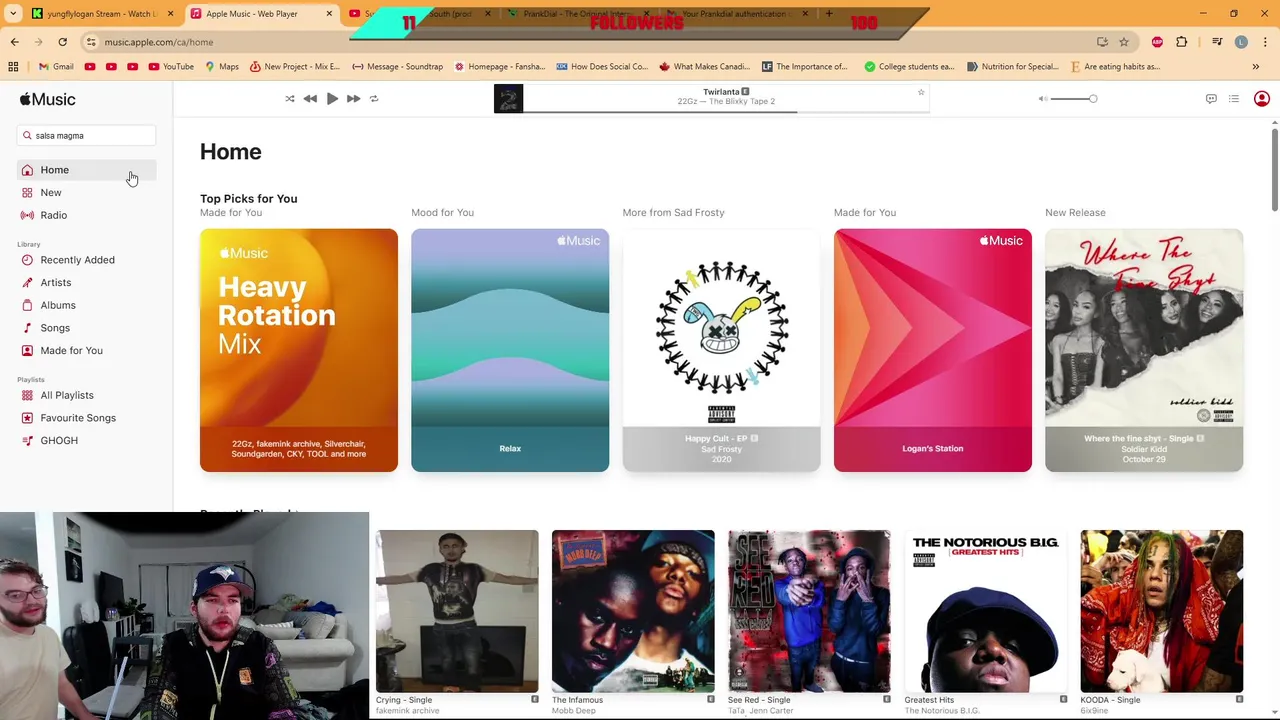The width and height of the screenshot is (1280, 720).
Task: Toggle shuffle in the player controls
Action: [290, 99]
